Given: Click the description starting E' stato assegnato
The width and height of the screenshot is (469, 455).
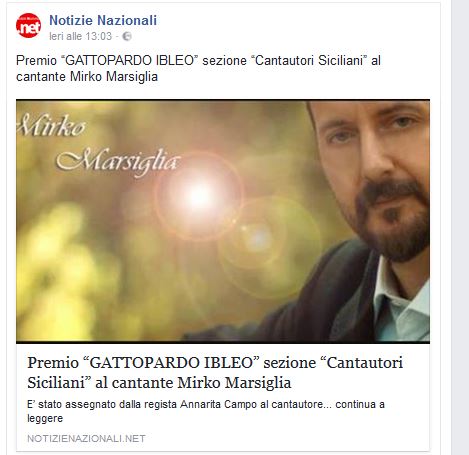Looking at the screenshot, I should pyautogui.click(x=206, y=411).
